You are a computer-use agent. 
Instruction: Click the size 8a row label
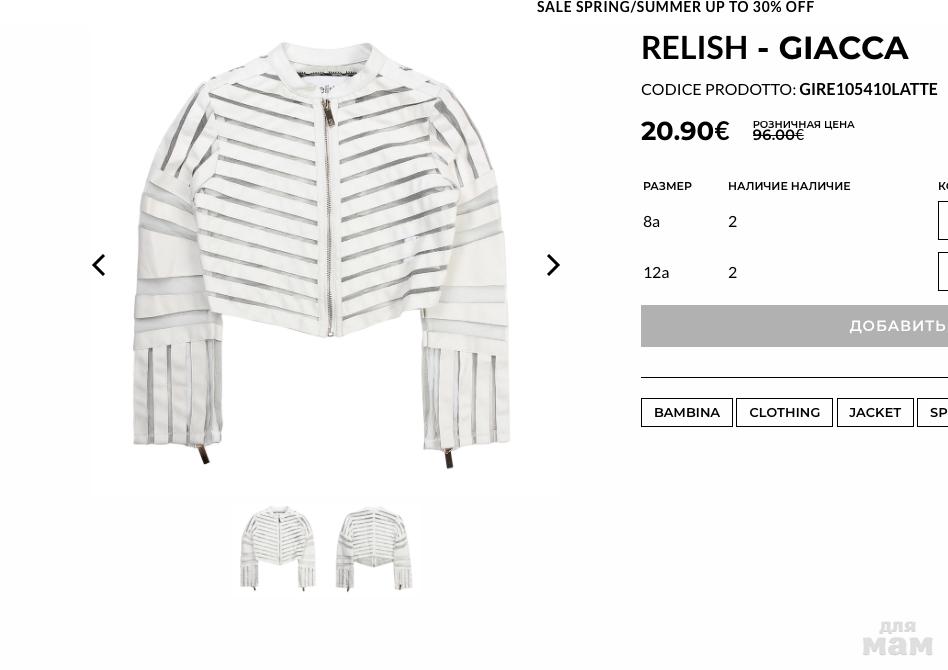(x=651, y=221)
